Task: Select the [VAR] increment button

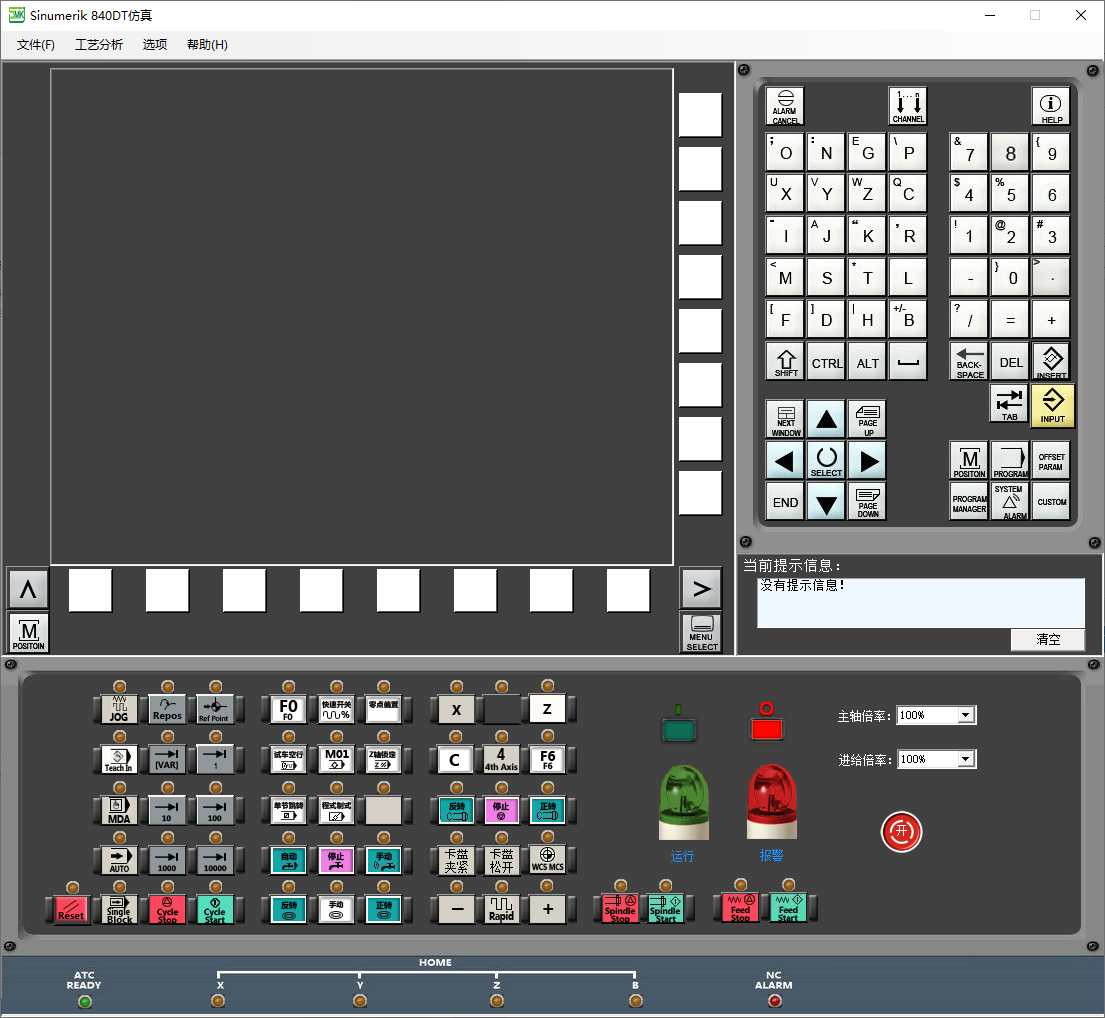Action: [x=167, y=759]
